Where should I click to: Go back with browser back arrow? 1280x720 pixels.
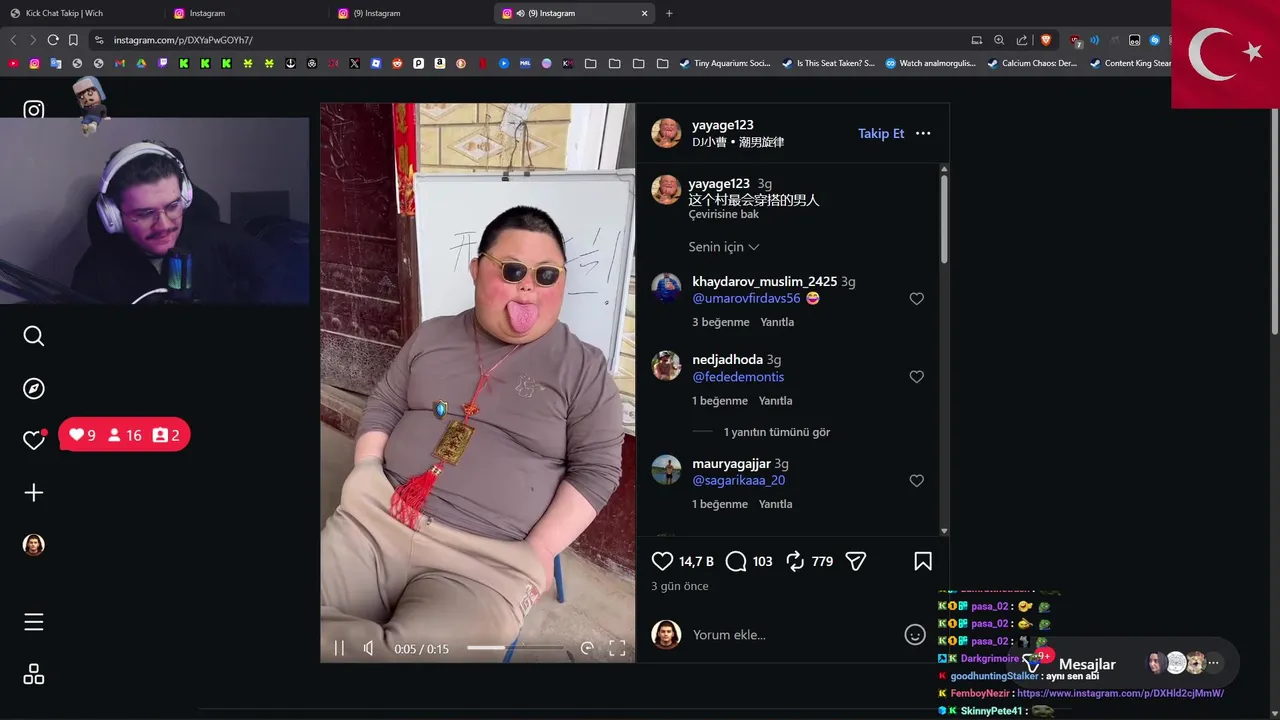point(13,40)
